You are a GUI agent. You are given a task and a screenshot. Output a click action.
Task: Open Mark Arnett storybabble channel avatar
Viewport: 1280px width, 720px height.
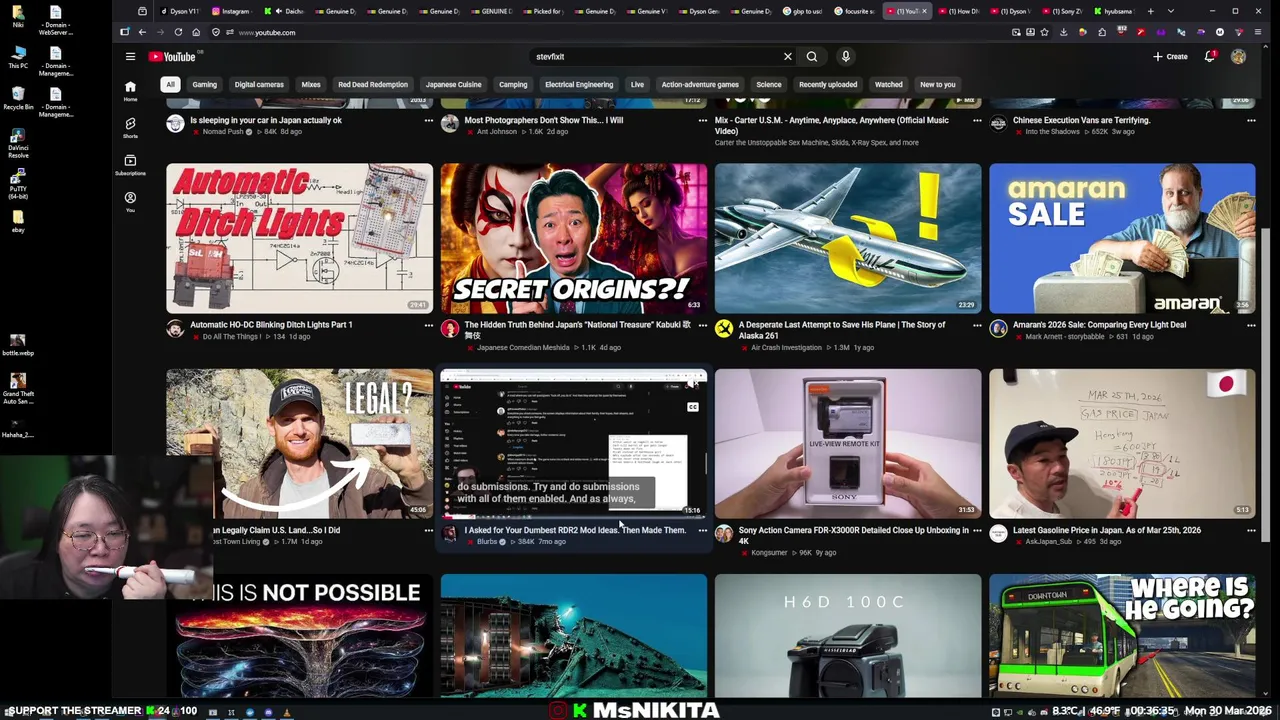click(998, 329)
